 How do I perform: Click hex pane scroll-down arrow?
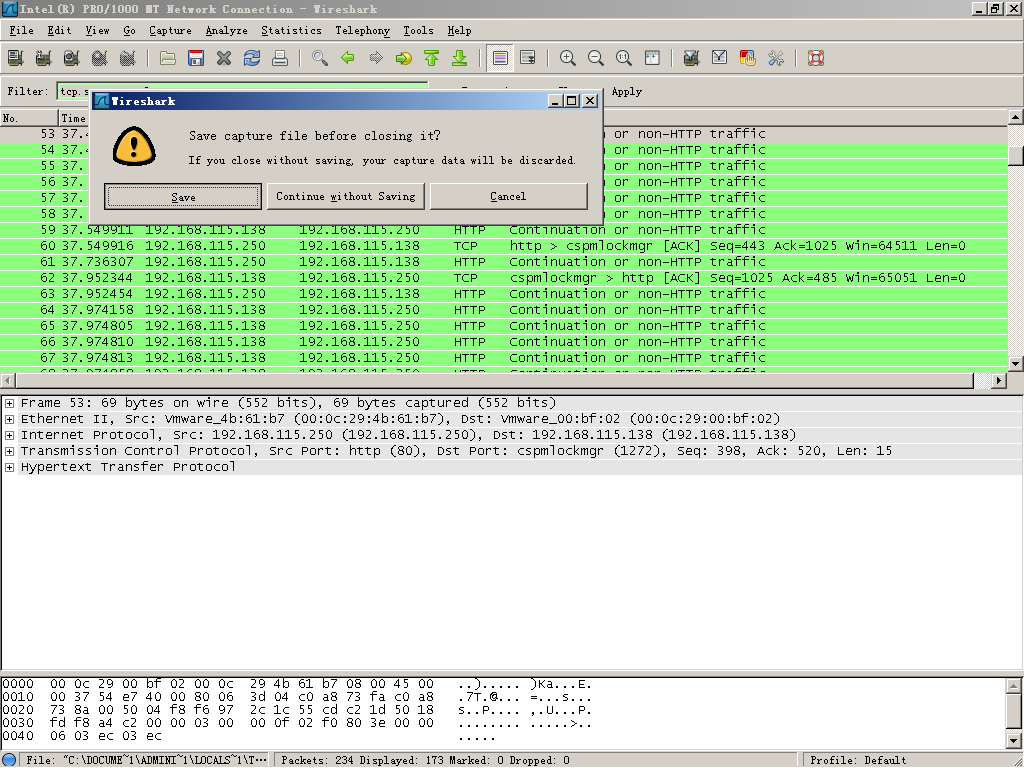point(1014,741)
